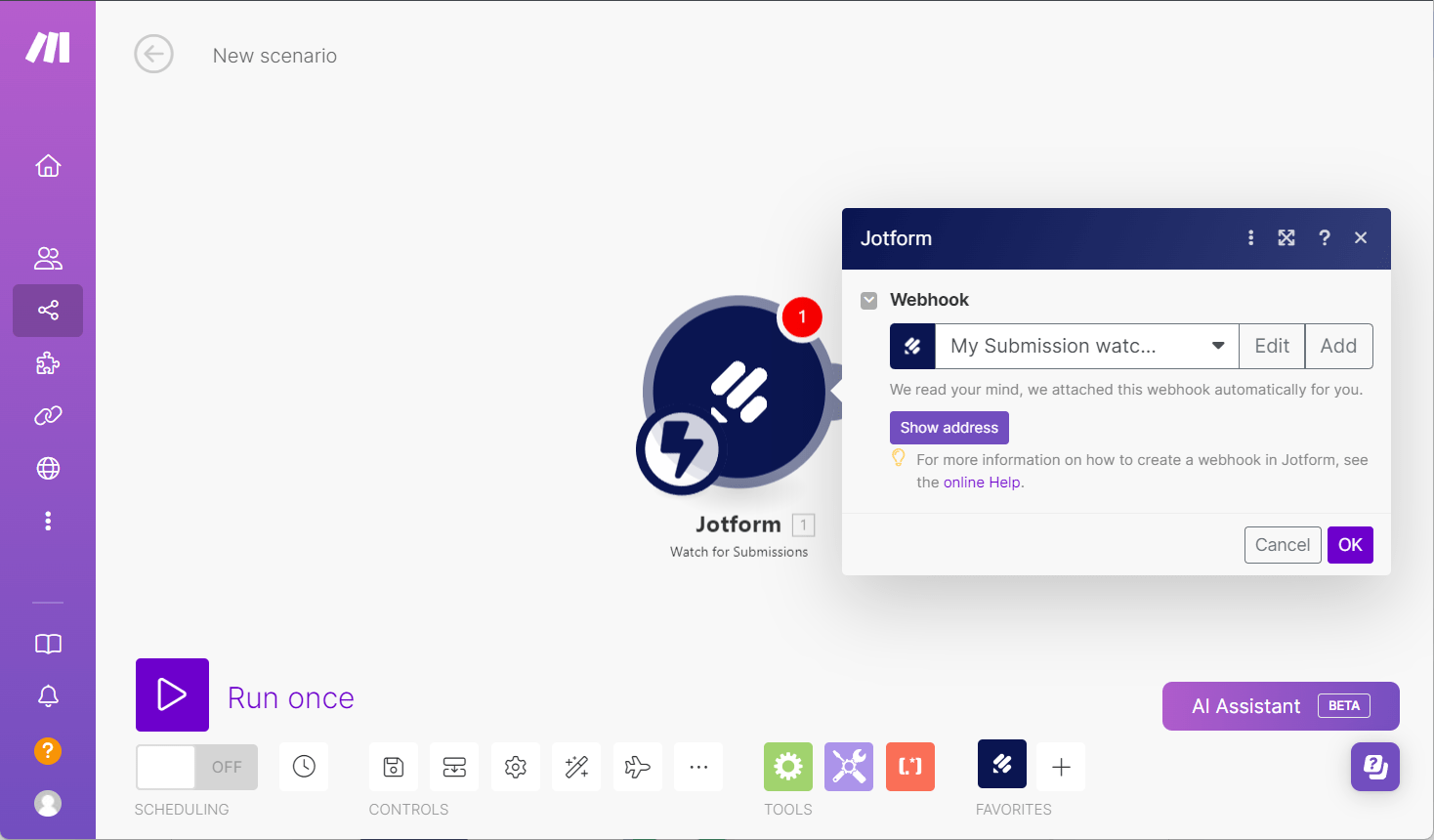Expand the Jotform dialog to fullscreen
Viewport: 1434px width, 840px height.
pos(1286,237)
